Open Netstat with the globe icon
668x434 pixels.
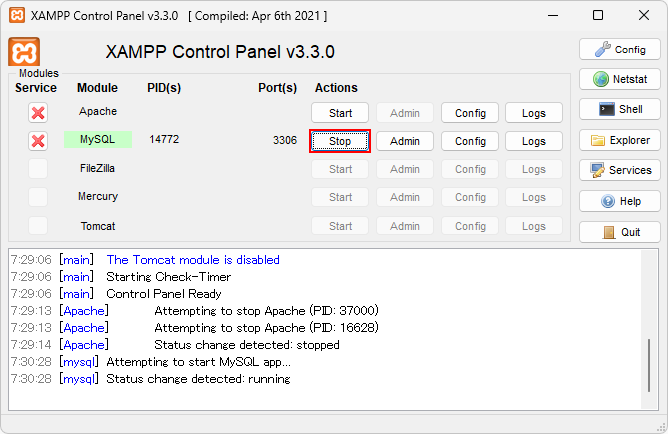620,79
